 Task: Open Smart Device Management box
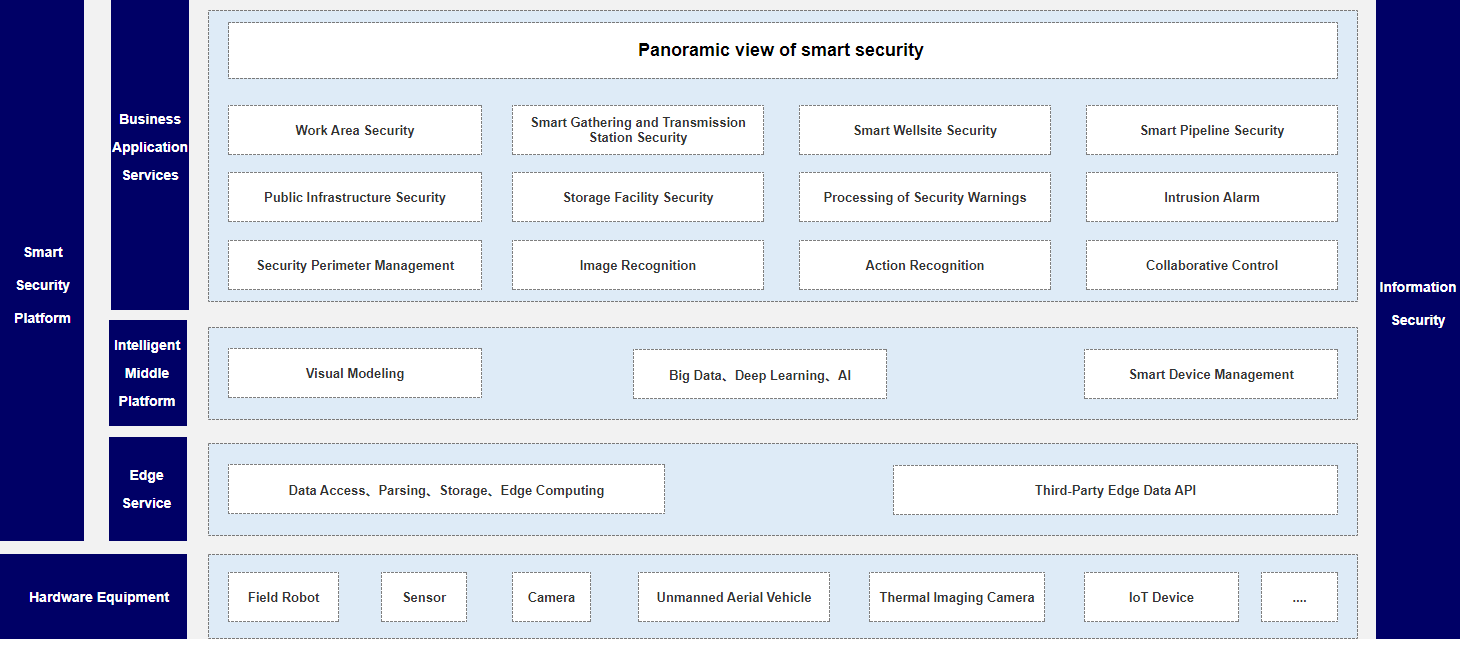pyautogui.click(x=1210, y=374)
